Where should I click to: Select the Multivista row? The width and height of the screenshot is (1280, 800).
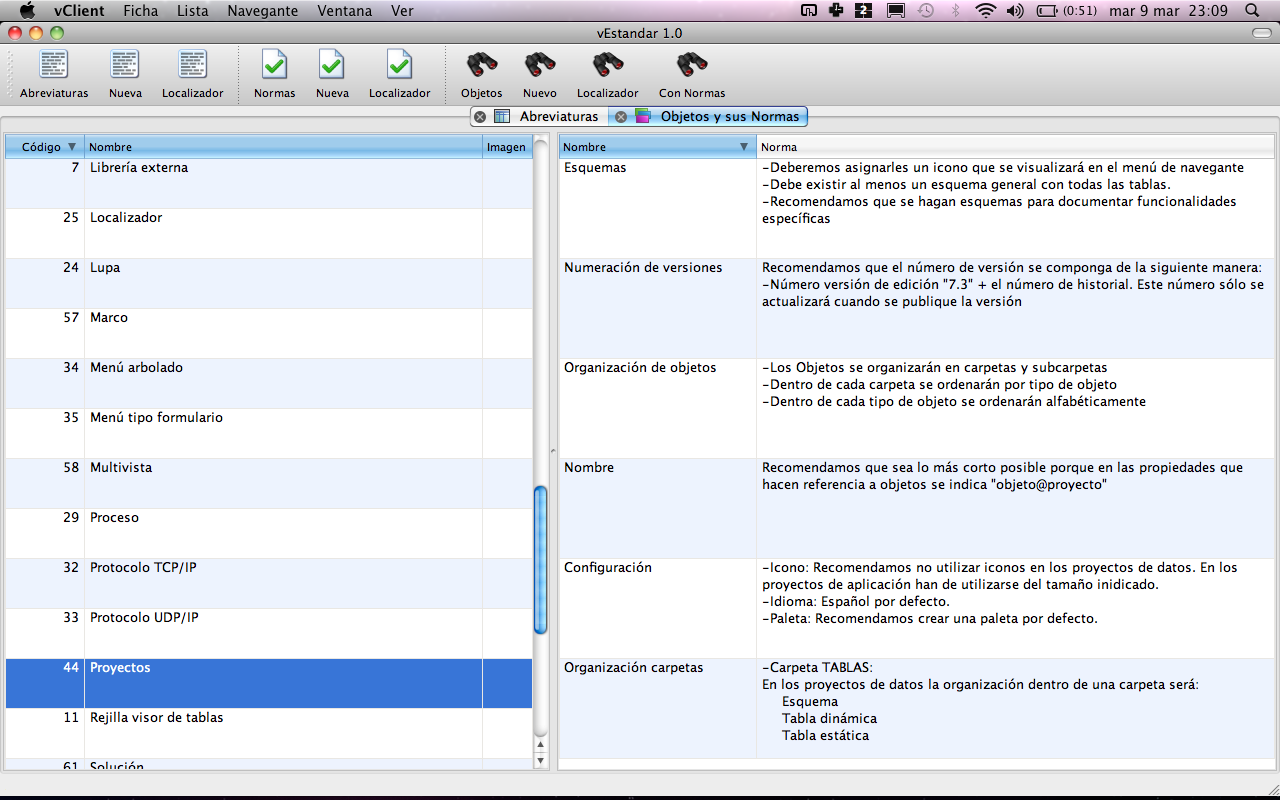(269, 483)
